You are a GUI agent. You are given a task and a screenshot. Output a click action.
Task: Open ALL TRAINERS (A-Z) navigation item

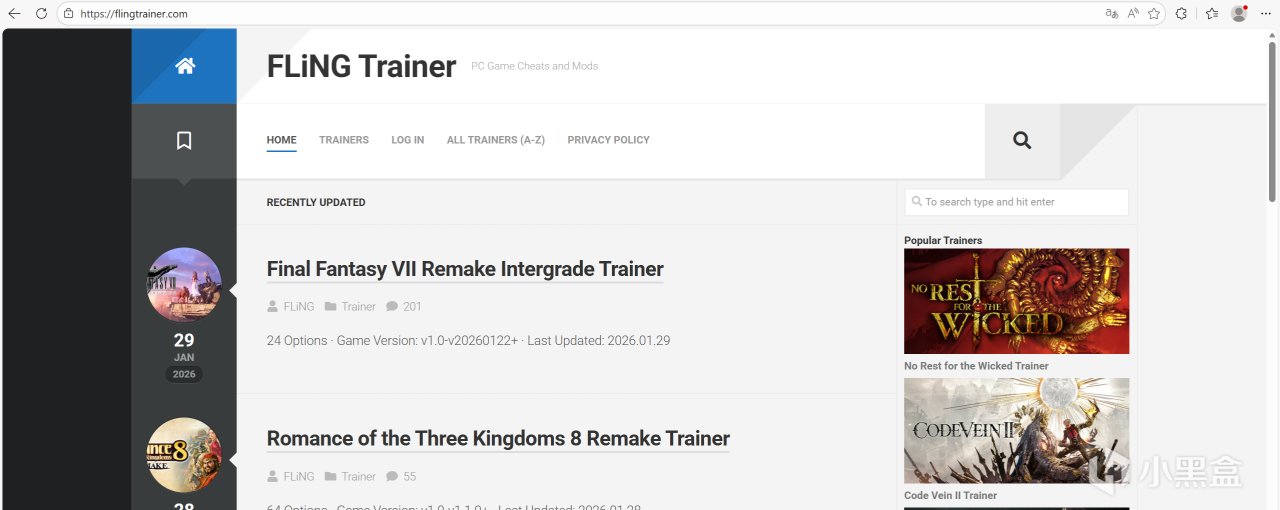[496, 140]
